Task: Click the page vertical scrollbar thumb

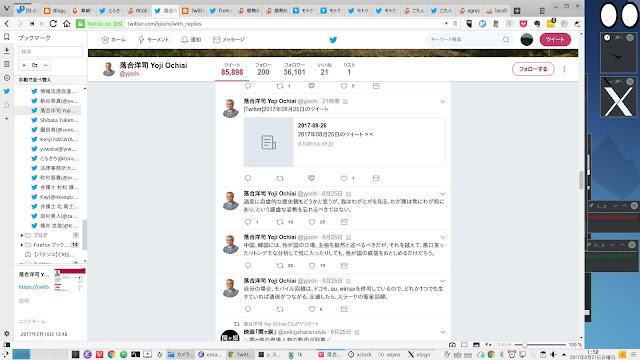Action: pyautogui.click(x=581, y=180)
